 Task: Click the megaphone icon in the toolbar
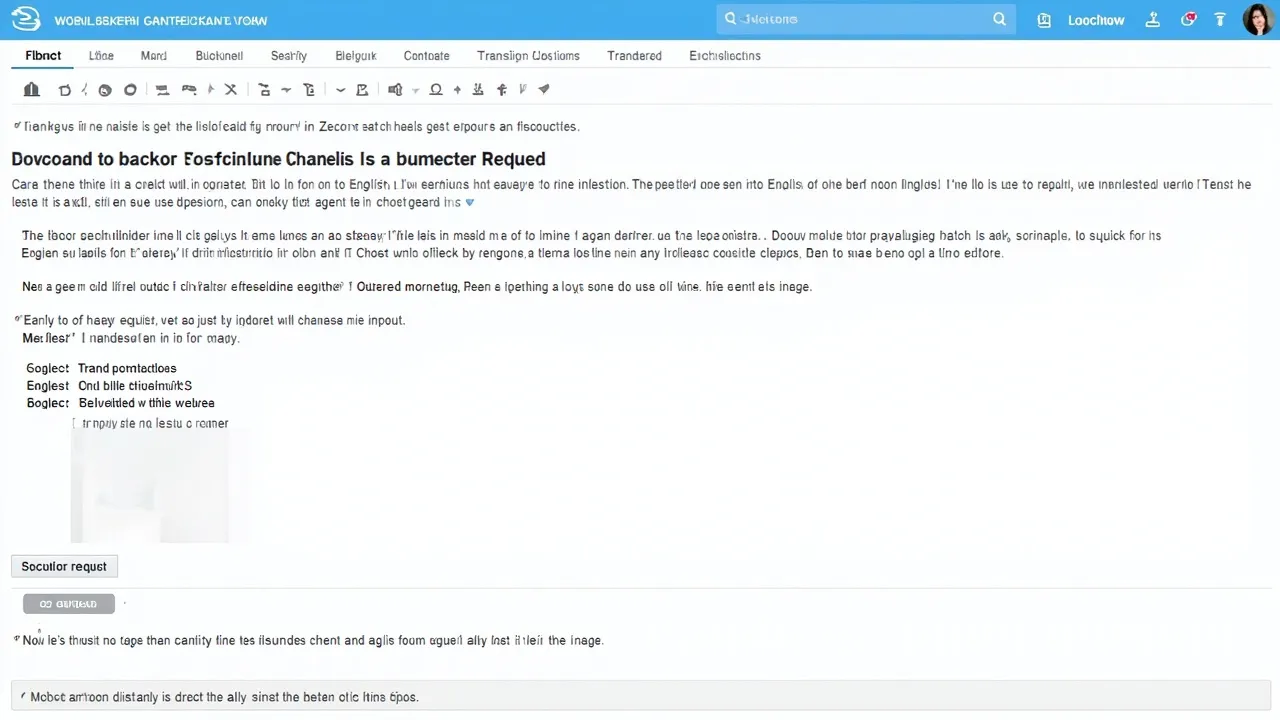point(394,90)
